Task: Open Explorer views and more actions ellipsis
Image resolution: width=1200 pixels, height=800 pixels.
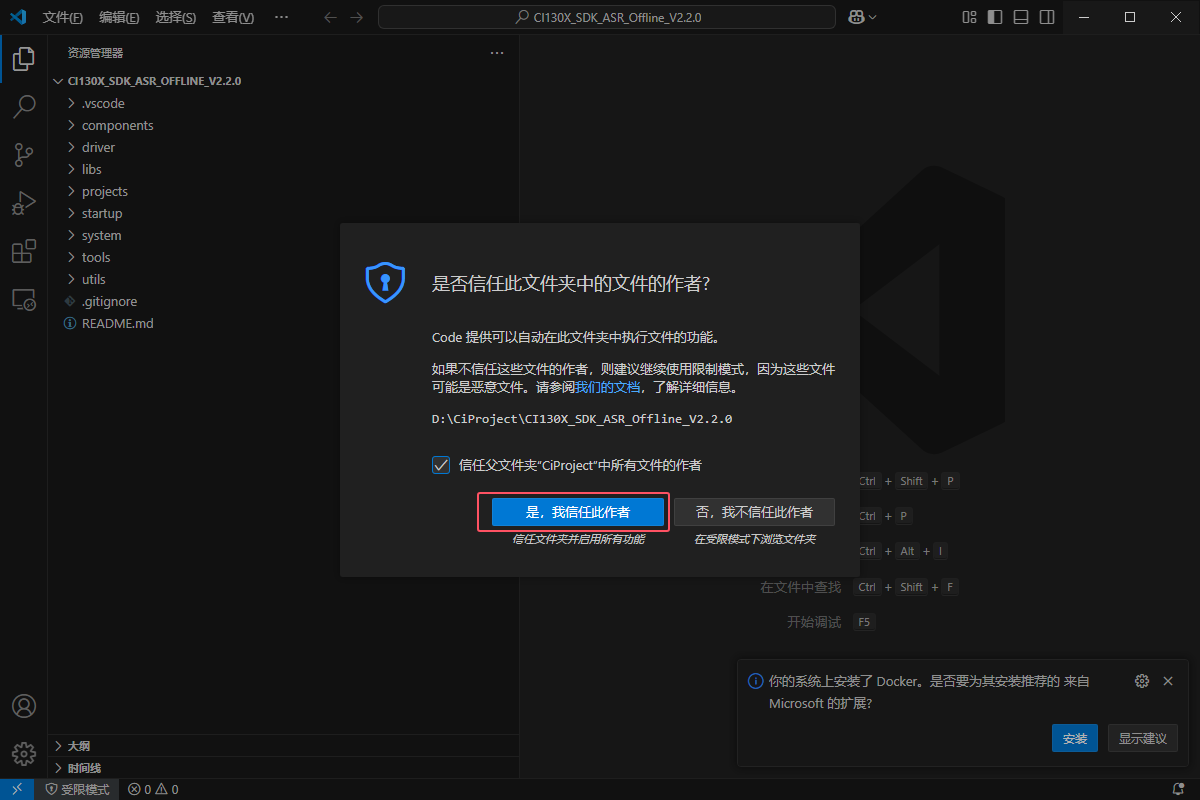Action: point(497,53)
